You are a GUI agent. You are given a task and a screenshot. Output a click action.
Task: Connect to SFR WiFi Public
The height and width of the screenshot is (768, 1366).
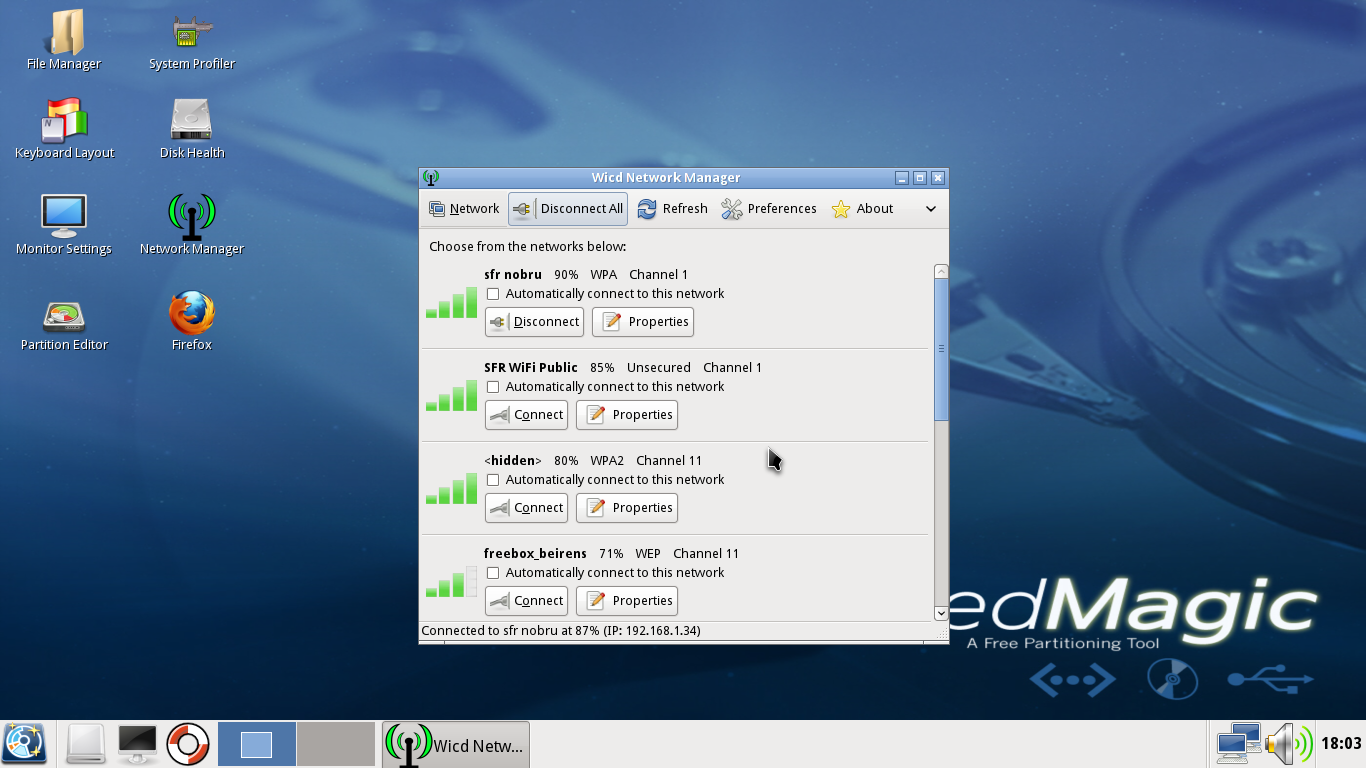point(526,415)
